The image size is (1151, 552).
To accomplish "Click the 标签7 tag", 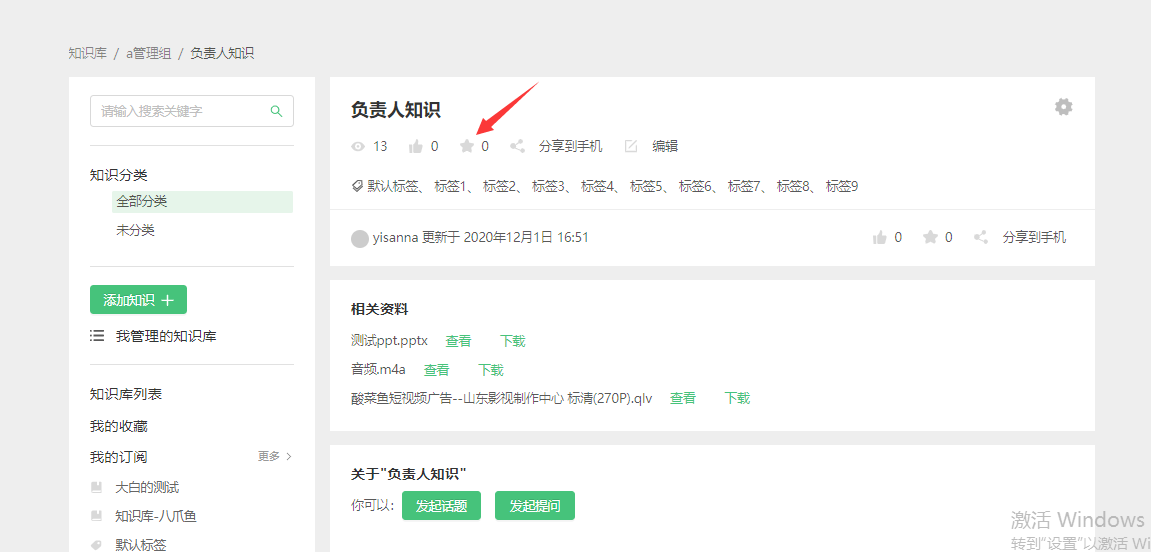I will pos(744,186).
